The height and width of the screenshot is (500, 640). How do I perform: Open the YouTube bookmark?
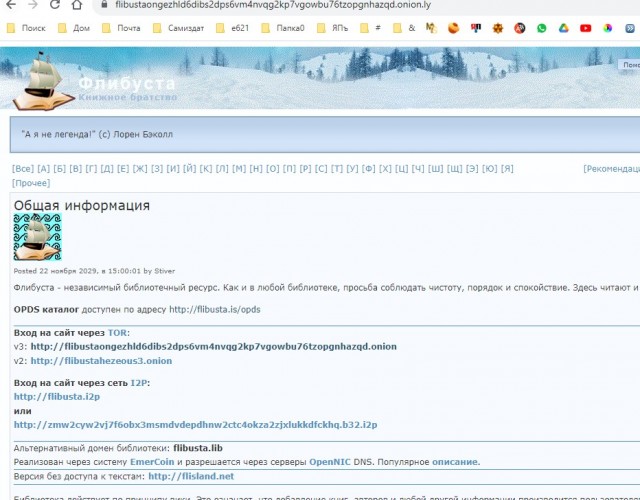coord(586,28)
